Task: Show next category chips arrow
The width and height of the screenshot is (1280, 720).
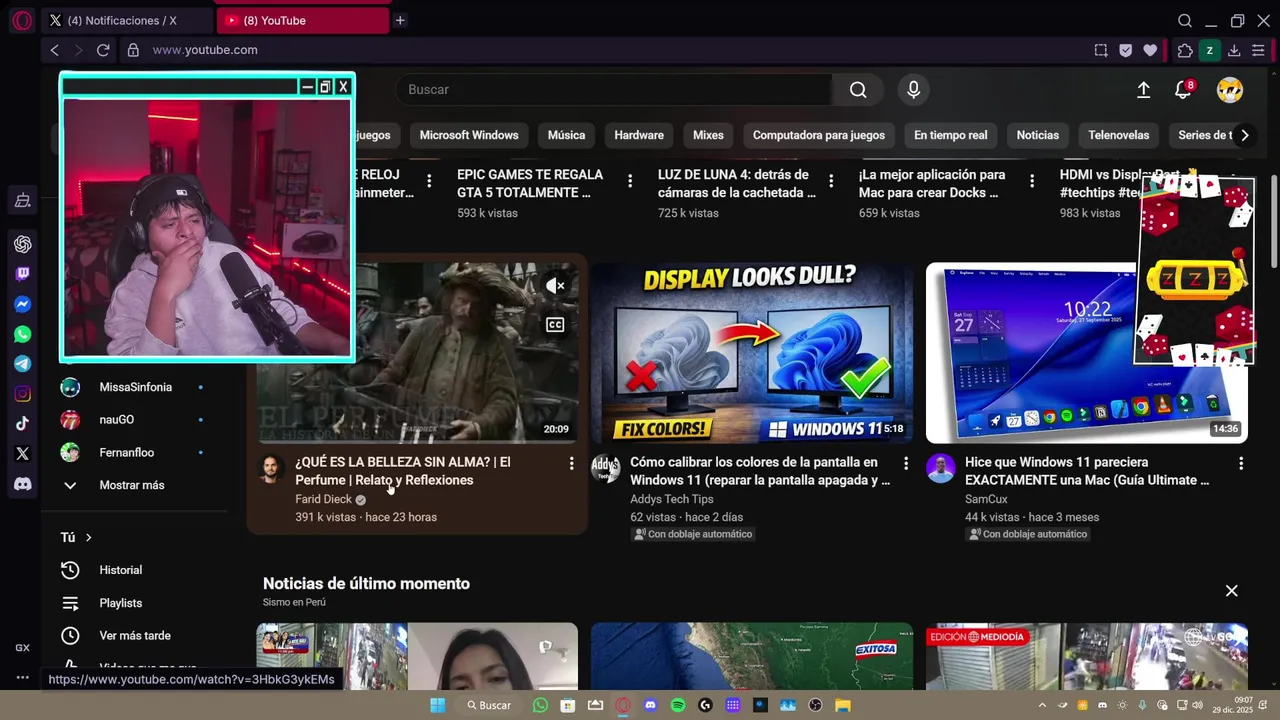Action: pos(1244,135)
